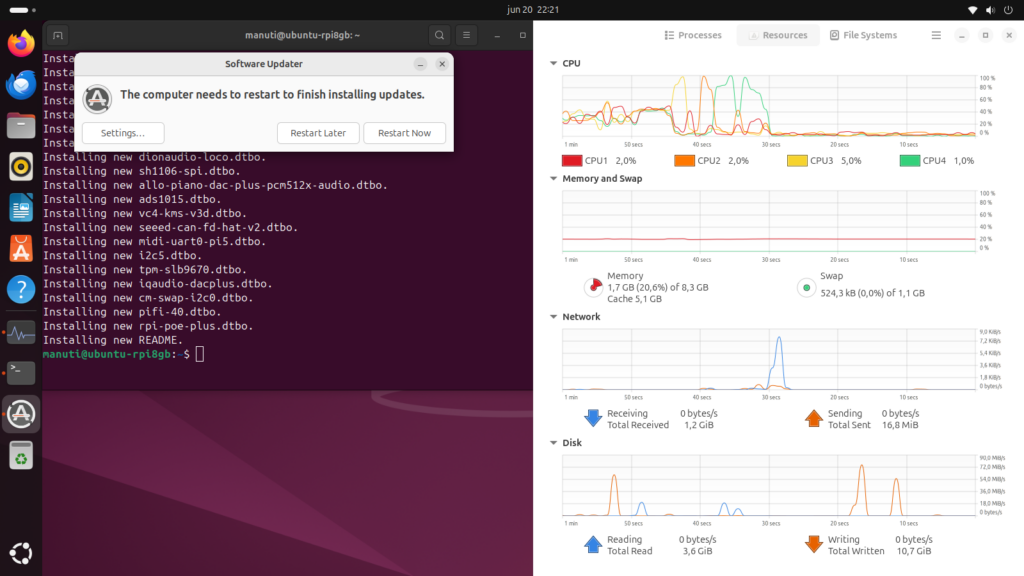Screen dimensions: 1024x576
Task: Click the power icon in top bar
Action: click(x=1008, y=10)
